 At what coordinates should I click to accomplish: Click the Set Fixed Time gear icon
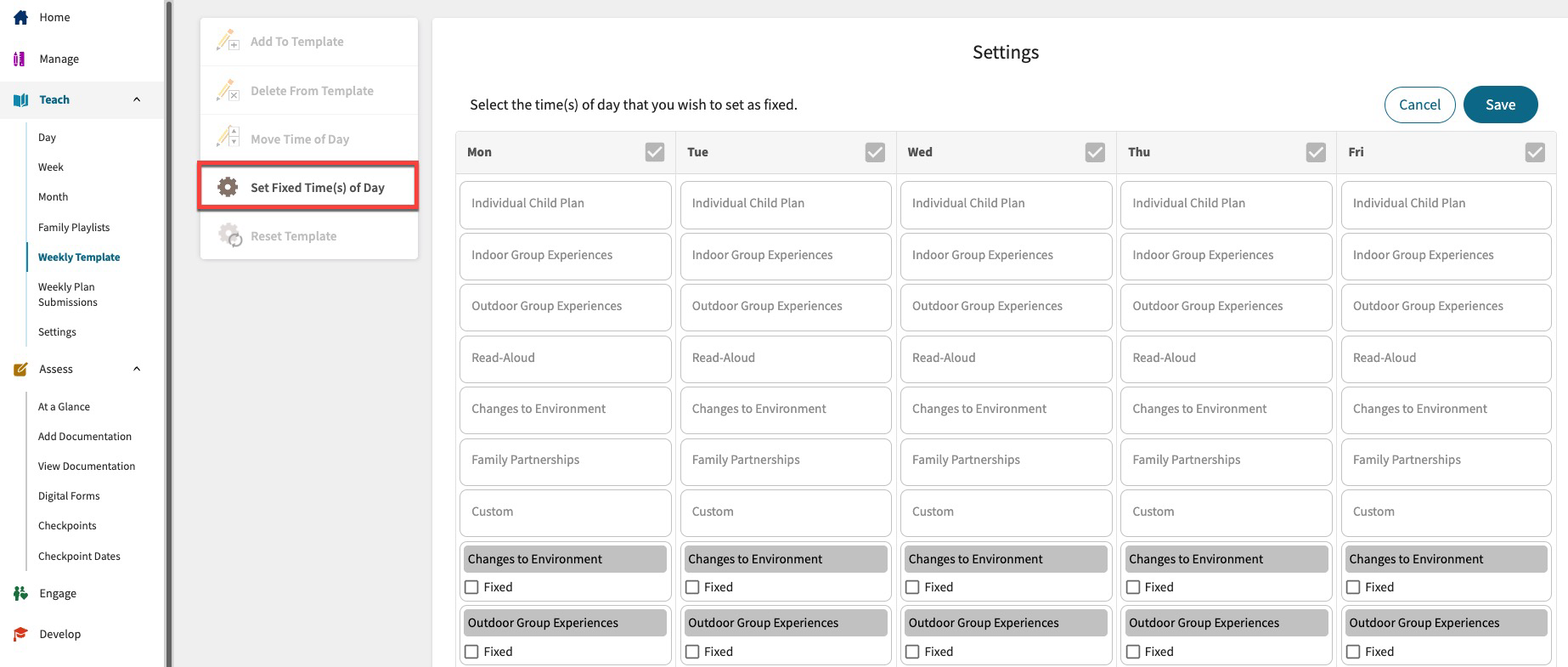click(228, 187)
